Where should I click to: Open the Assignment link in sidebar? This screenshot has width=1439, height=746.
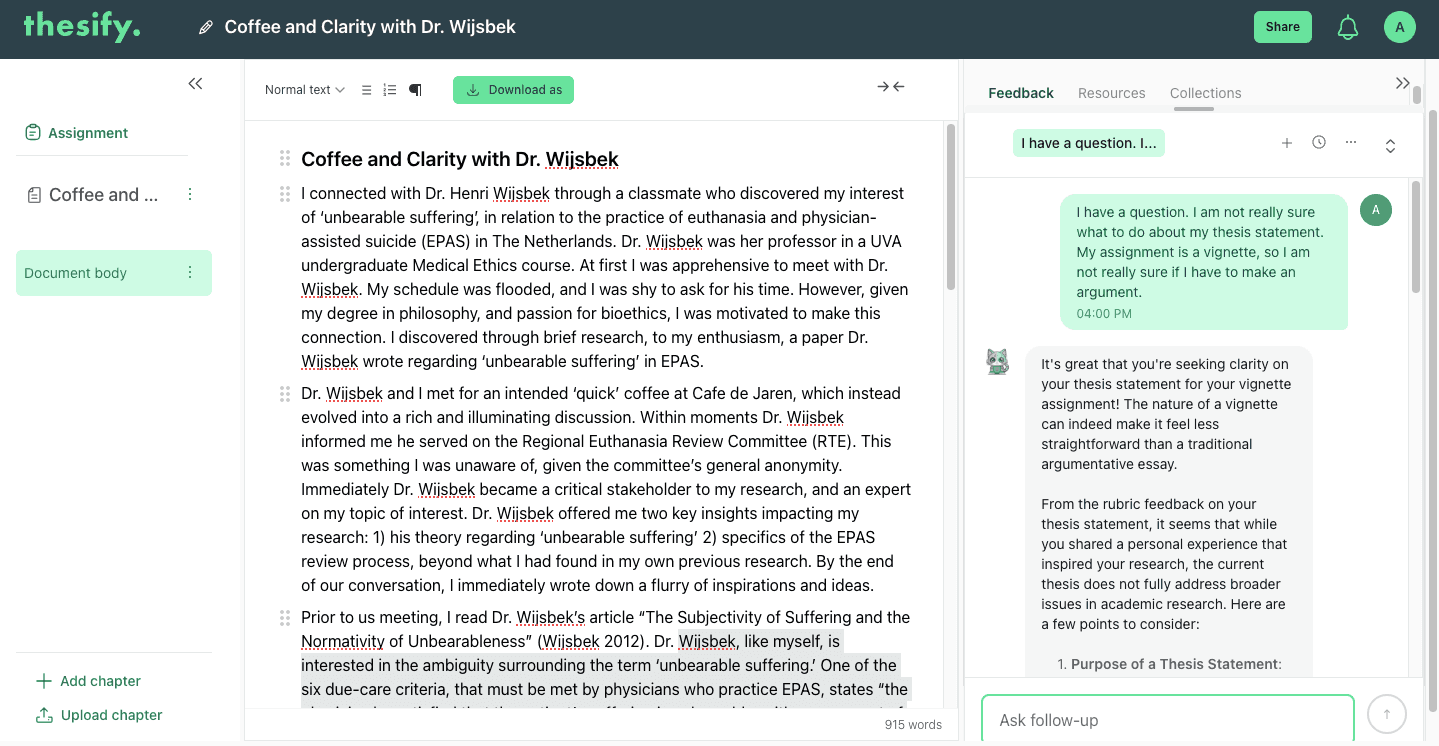[x=88, y=133]
